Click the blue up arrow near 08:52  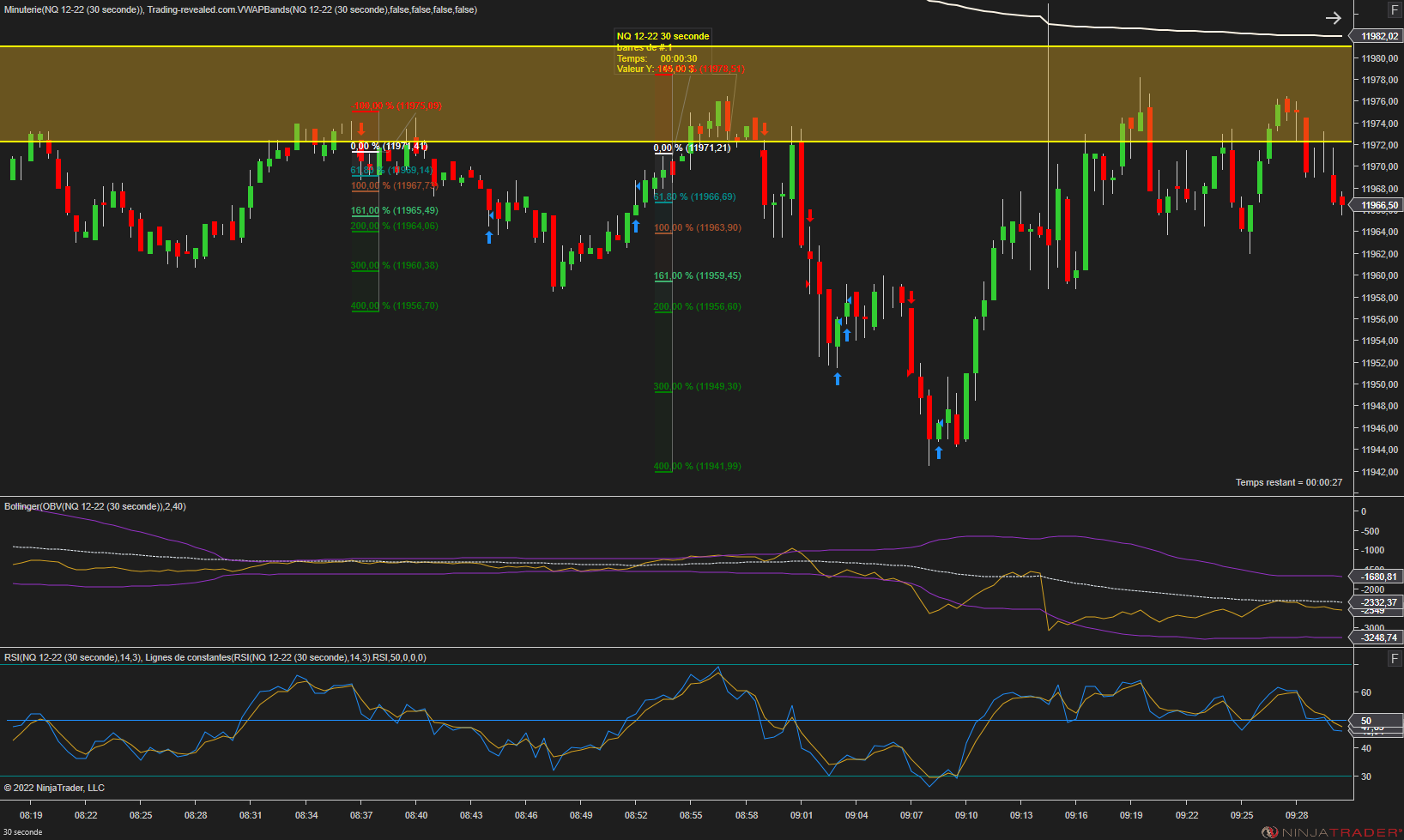click(636, 226)
